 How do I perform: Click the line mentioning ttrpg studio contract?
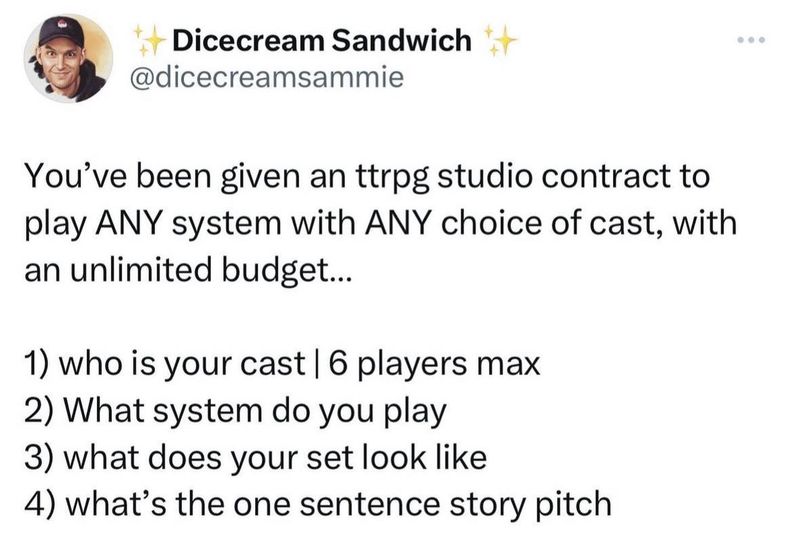tap(367, 178)
